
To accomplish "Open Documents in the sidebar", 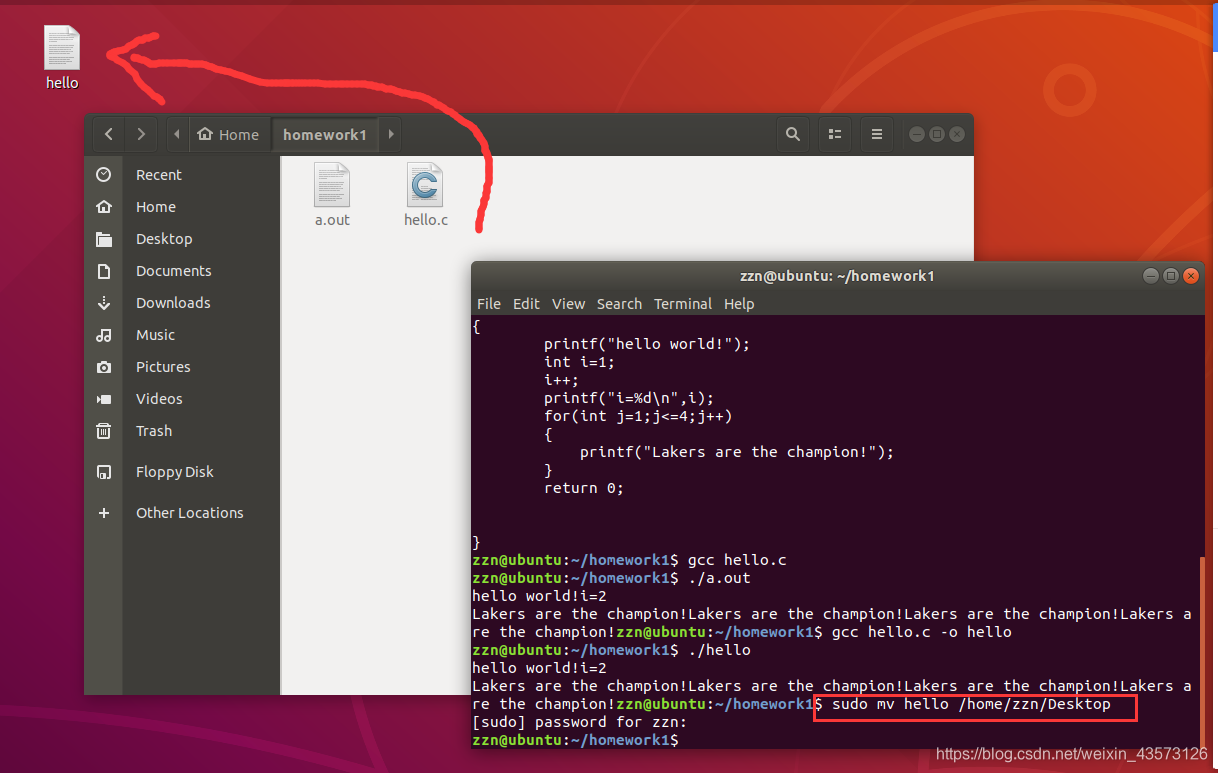I will point(181,271).
